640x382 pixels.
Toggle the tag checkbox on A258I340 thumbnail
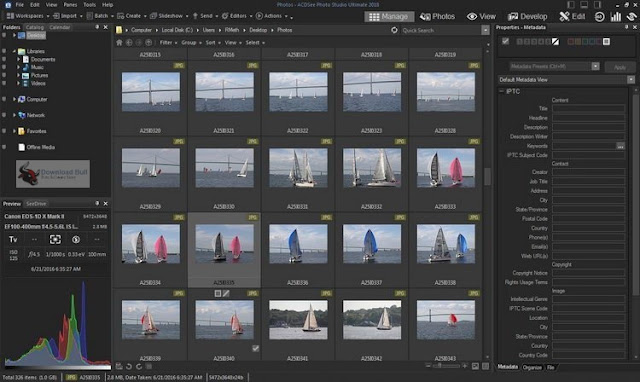coord(256,348)
